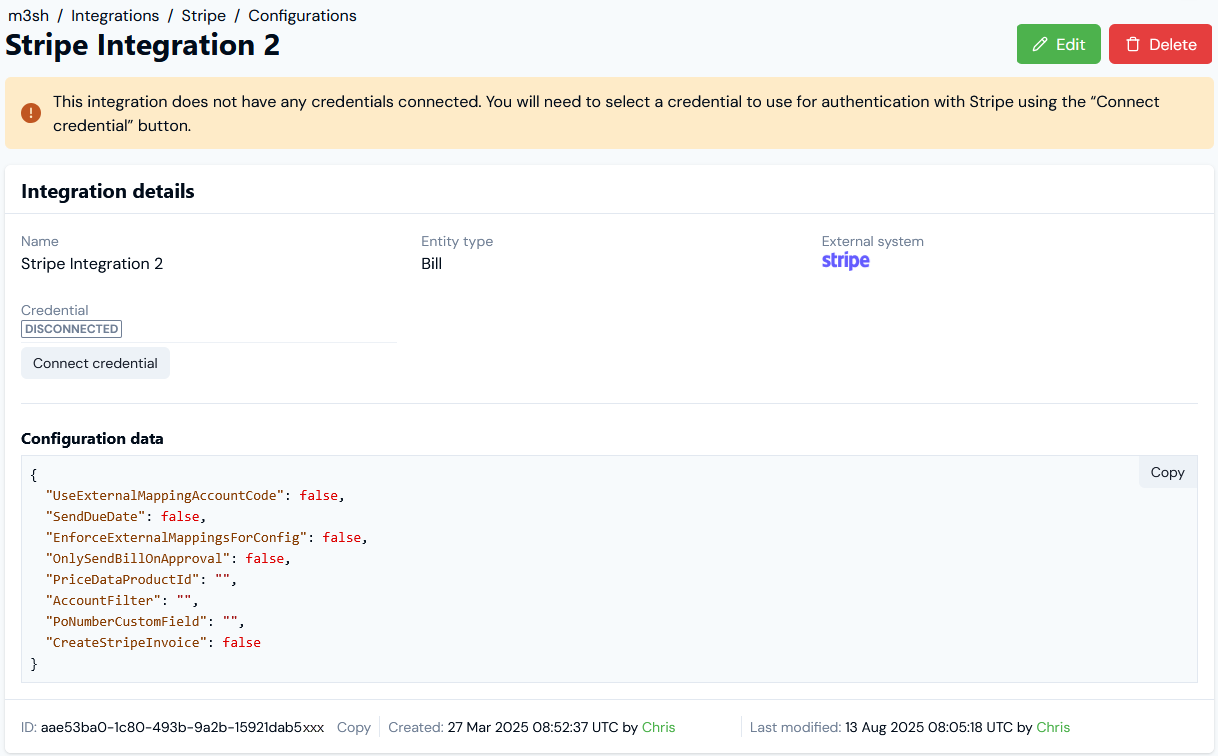Copy the configuration data JSON
The width and height of the screenshot is (1218, 756).
pyautogui.click(x=1167, y=472)
